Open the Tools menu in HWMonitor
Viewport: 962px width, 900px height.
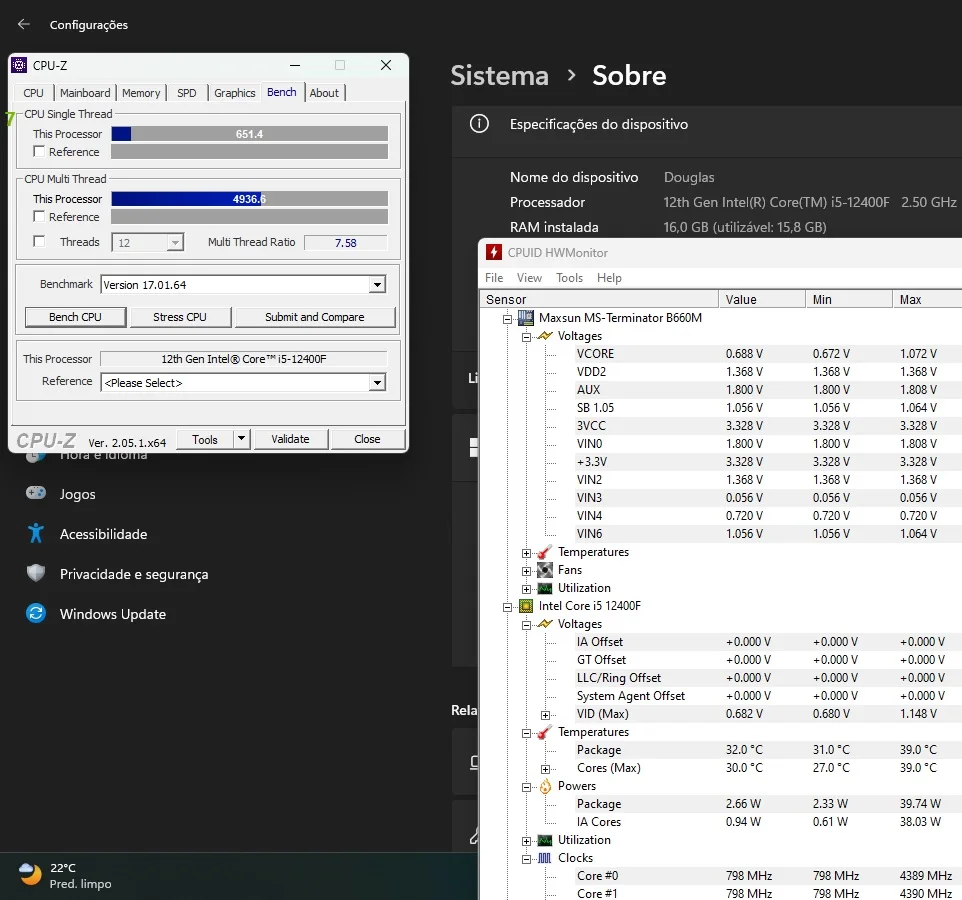click(569, 278)
